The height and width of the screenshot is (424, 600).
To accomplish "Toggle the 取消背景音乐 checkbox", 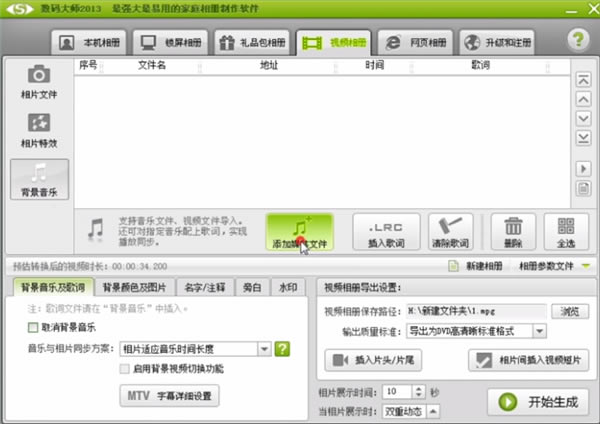I will [33, 328].
